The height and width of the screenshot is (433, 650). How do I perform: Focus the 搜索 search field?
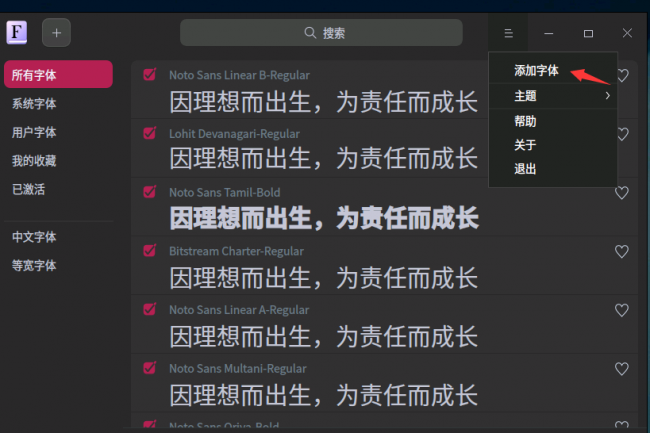tap(321, 33)
